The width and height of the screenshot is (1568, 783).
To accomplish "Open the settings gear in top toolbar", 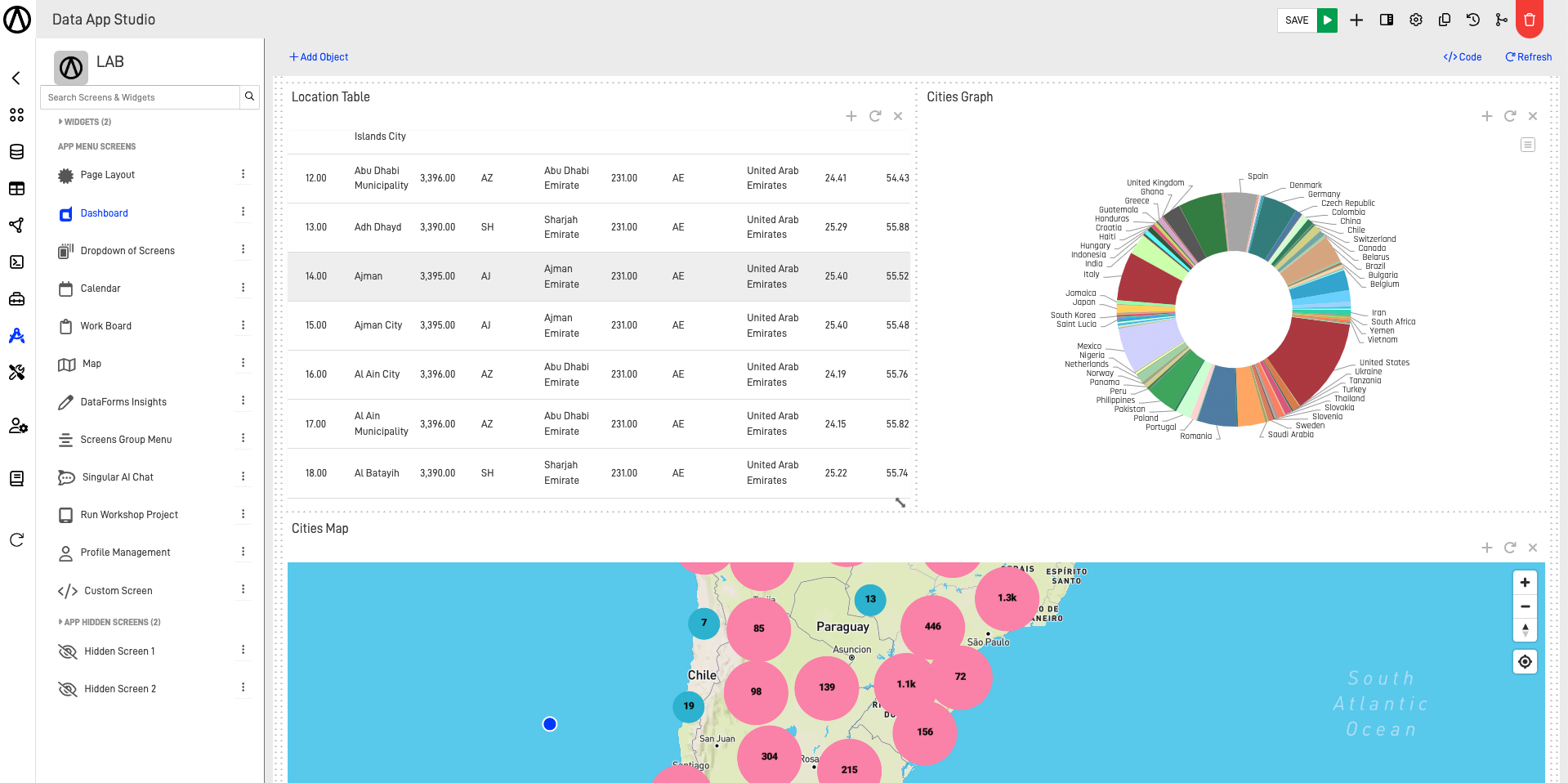I will 1416,20.
